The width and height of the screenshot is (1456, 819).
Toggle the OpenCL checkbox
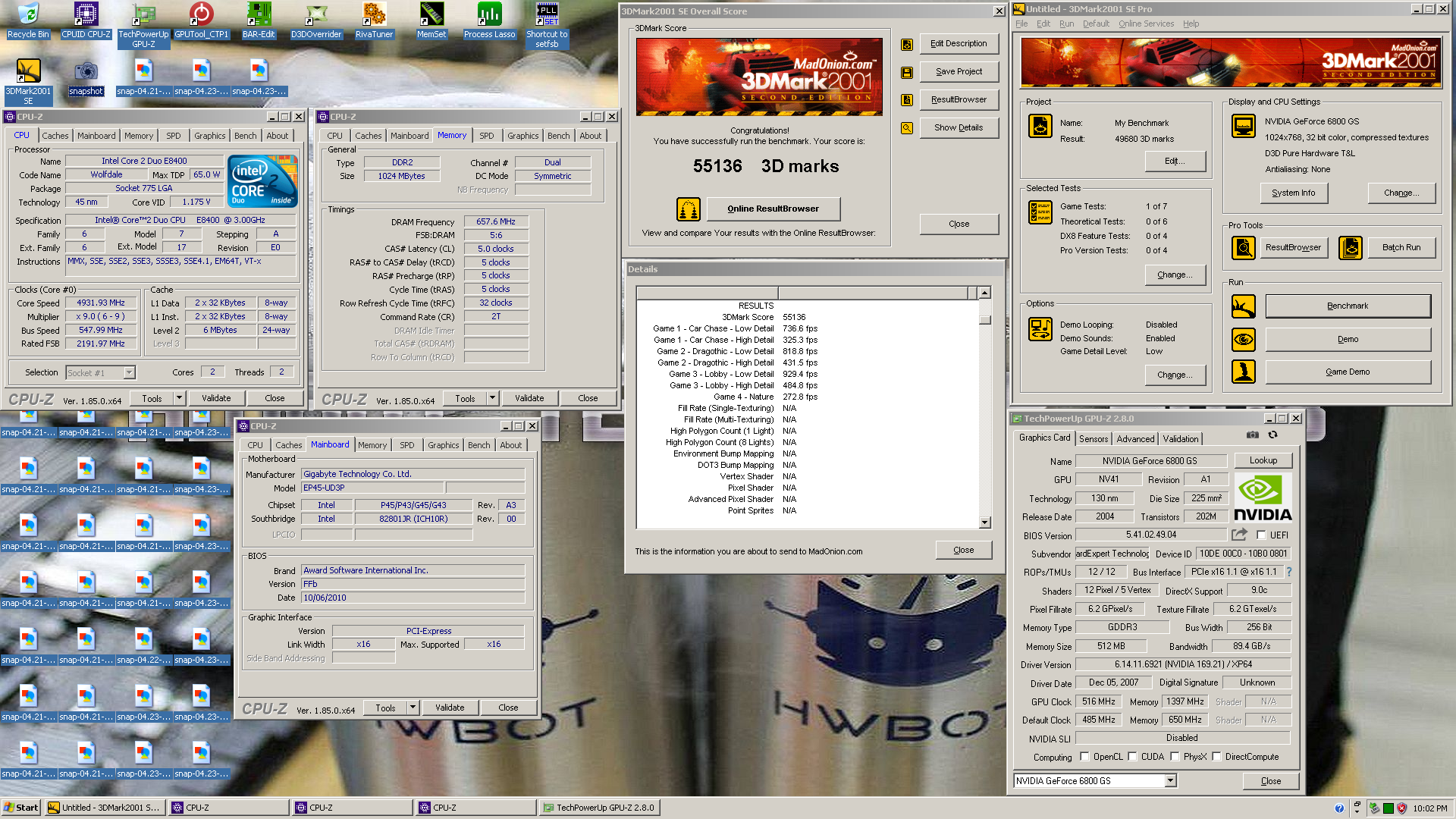(1084, 756)
